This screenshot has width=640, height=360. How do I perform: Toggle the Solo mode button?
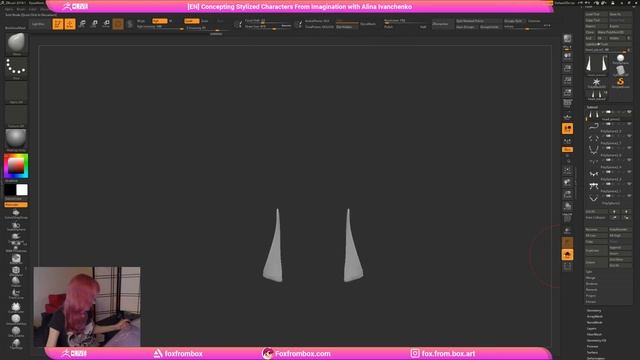coord(567,255)
